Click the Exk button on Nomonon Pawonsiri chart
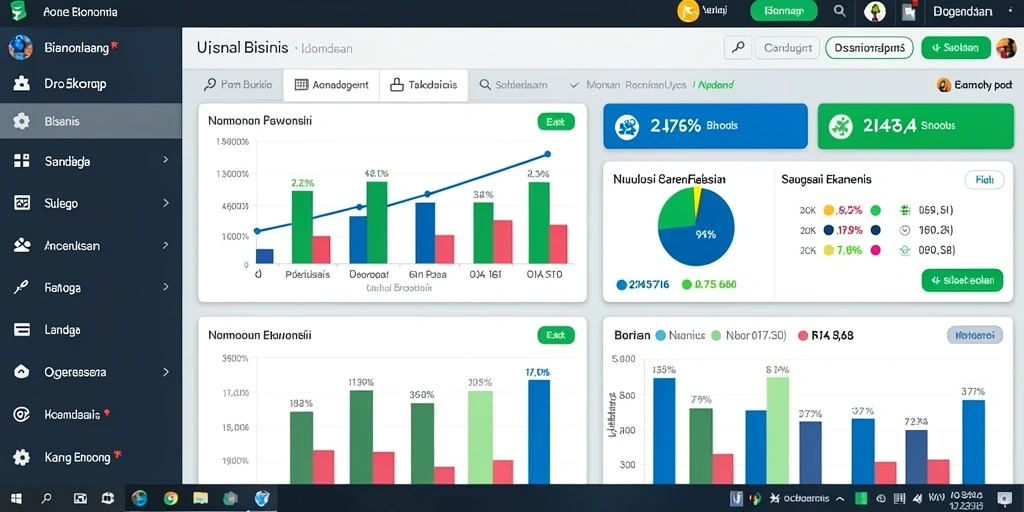 [x=556, y=121]
